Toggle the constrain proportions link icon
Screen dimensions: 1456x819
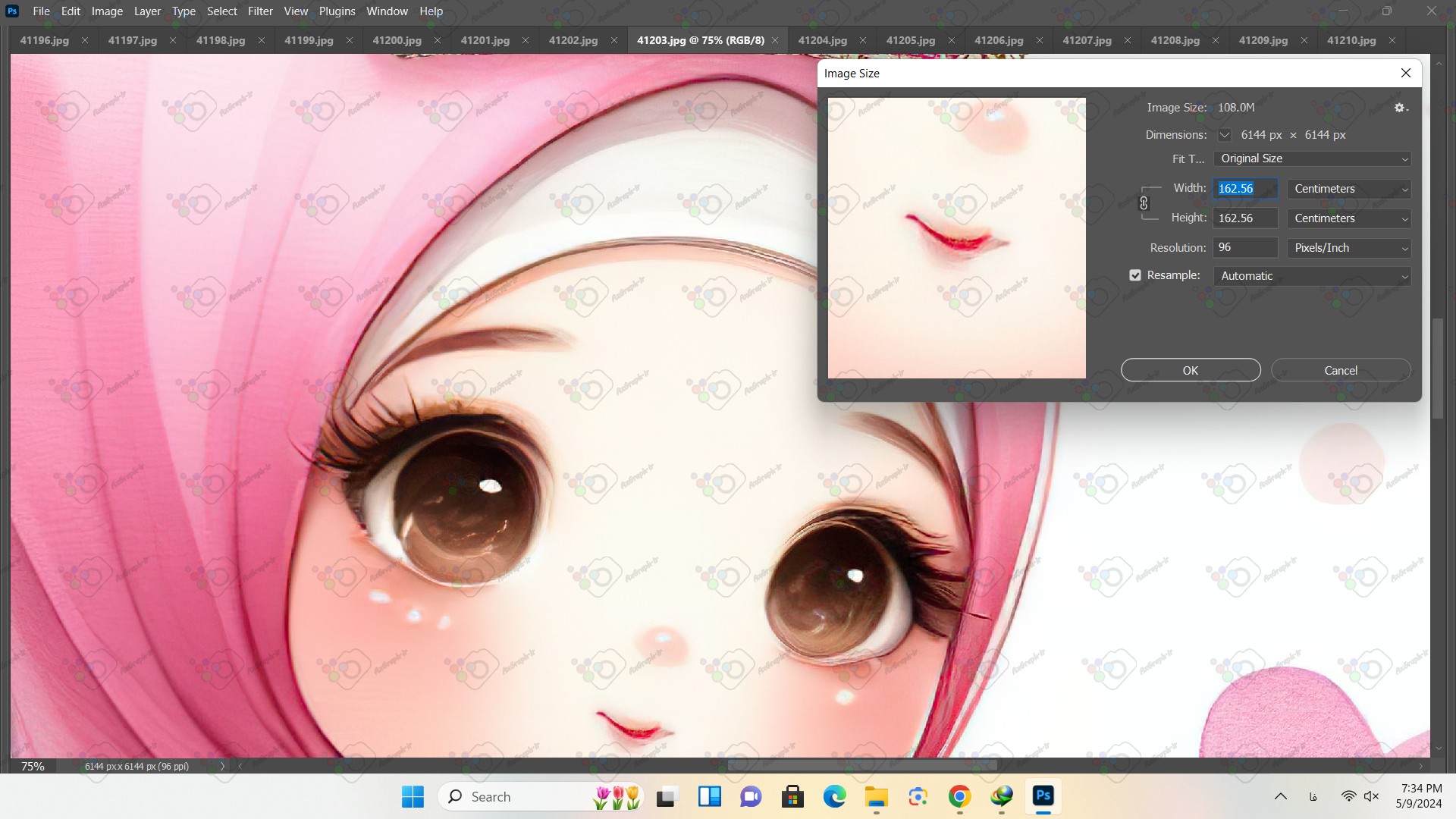(1144, 203)
